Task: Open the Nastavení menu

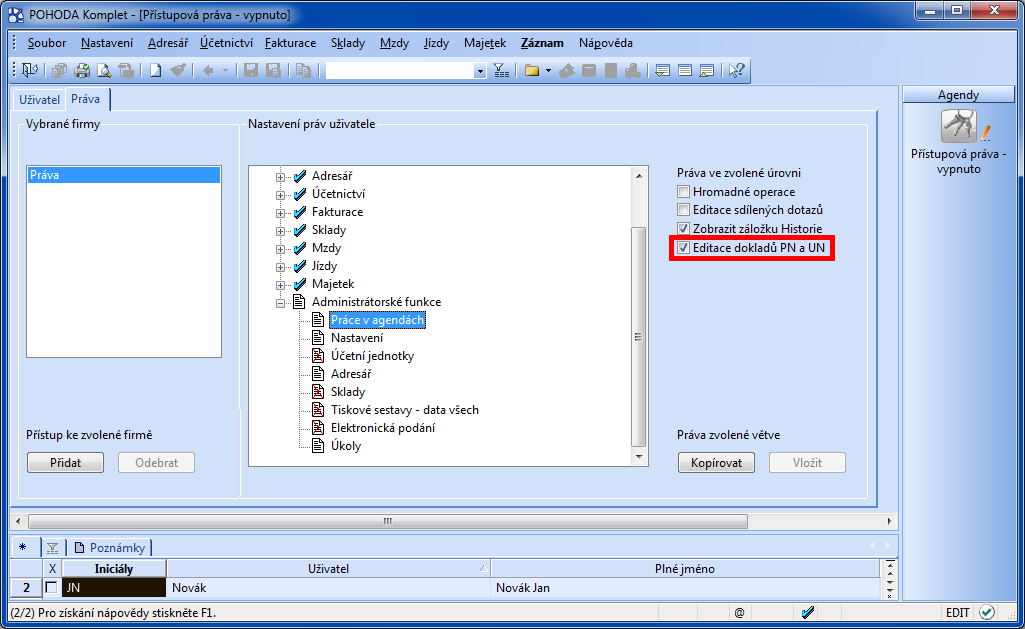Action: coord(107,43)
